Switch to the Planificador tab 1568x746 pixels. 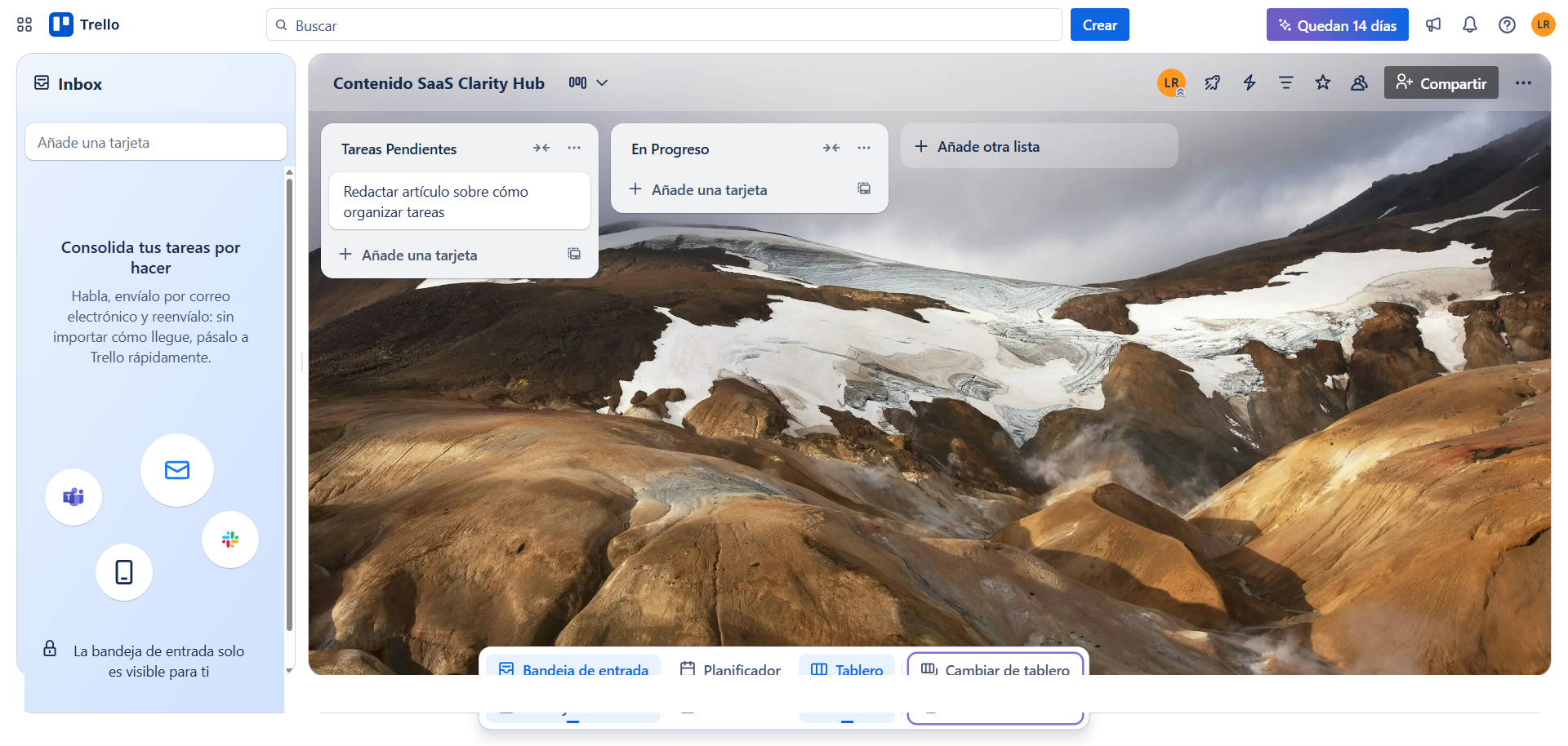(x=730, y=668)
